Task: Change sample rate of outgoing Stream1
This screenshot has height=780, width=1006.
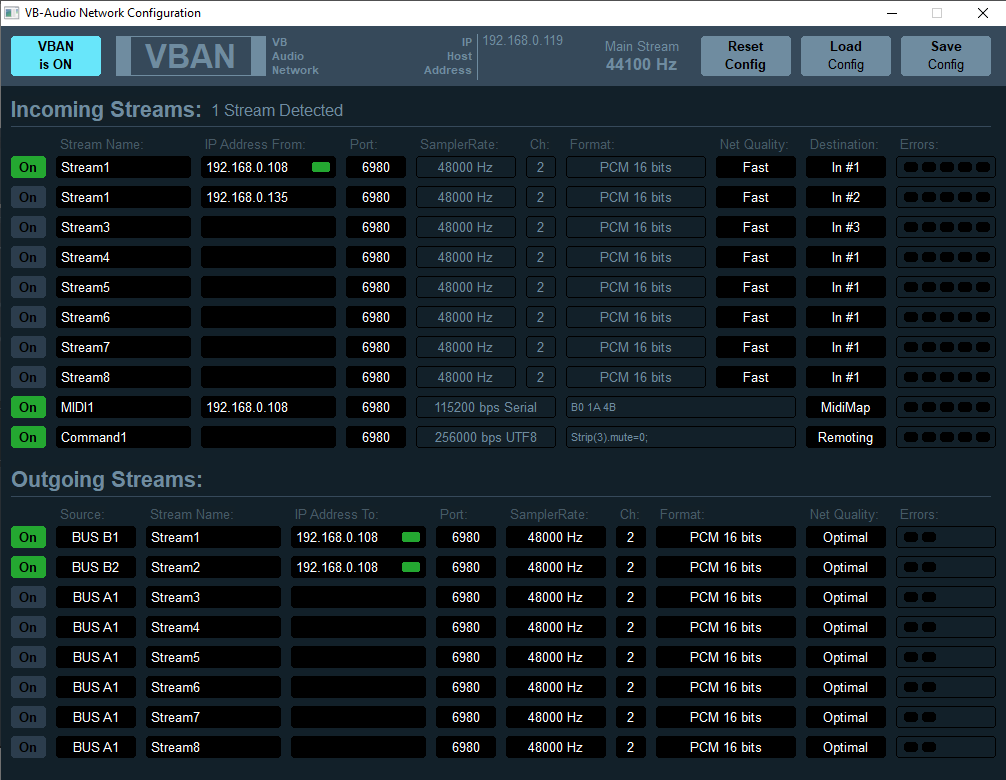Action: point(556,538)
